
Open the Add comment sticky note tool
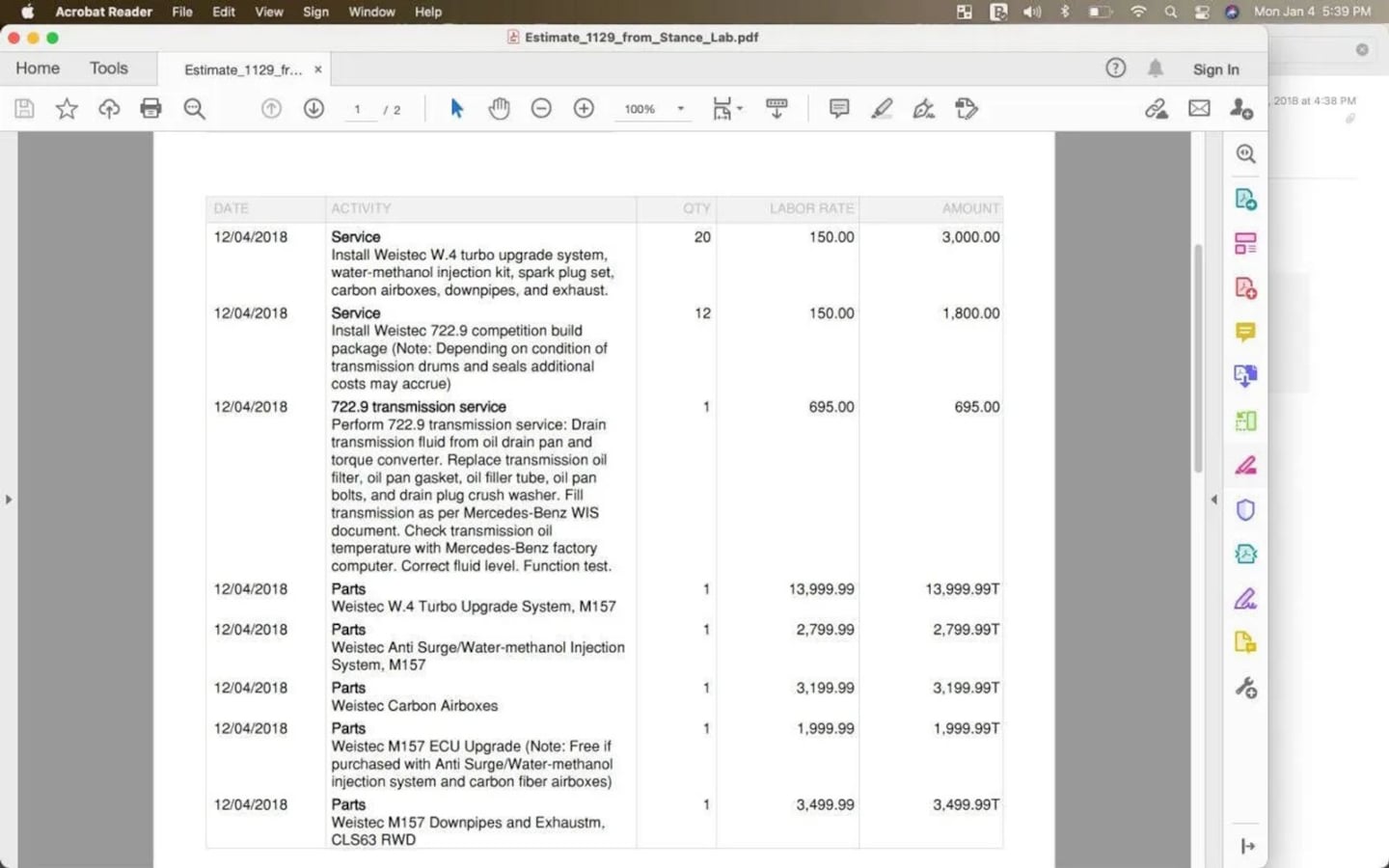[839, 109]
